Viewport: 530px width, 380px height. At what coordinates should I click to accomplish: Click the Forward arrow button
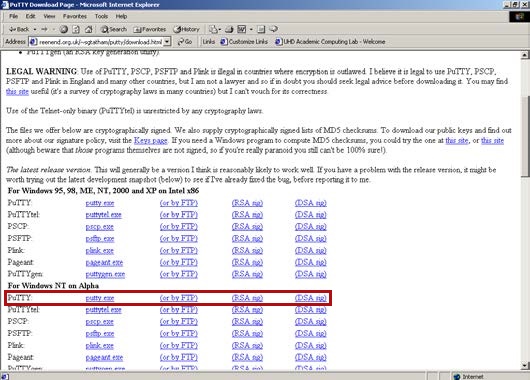(44, 29)
